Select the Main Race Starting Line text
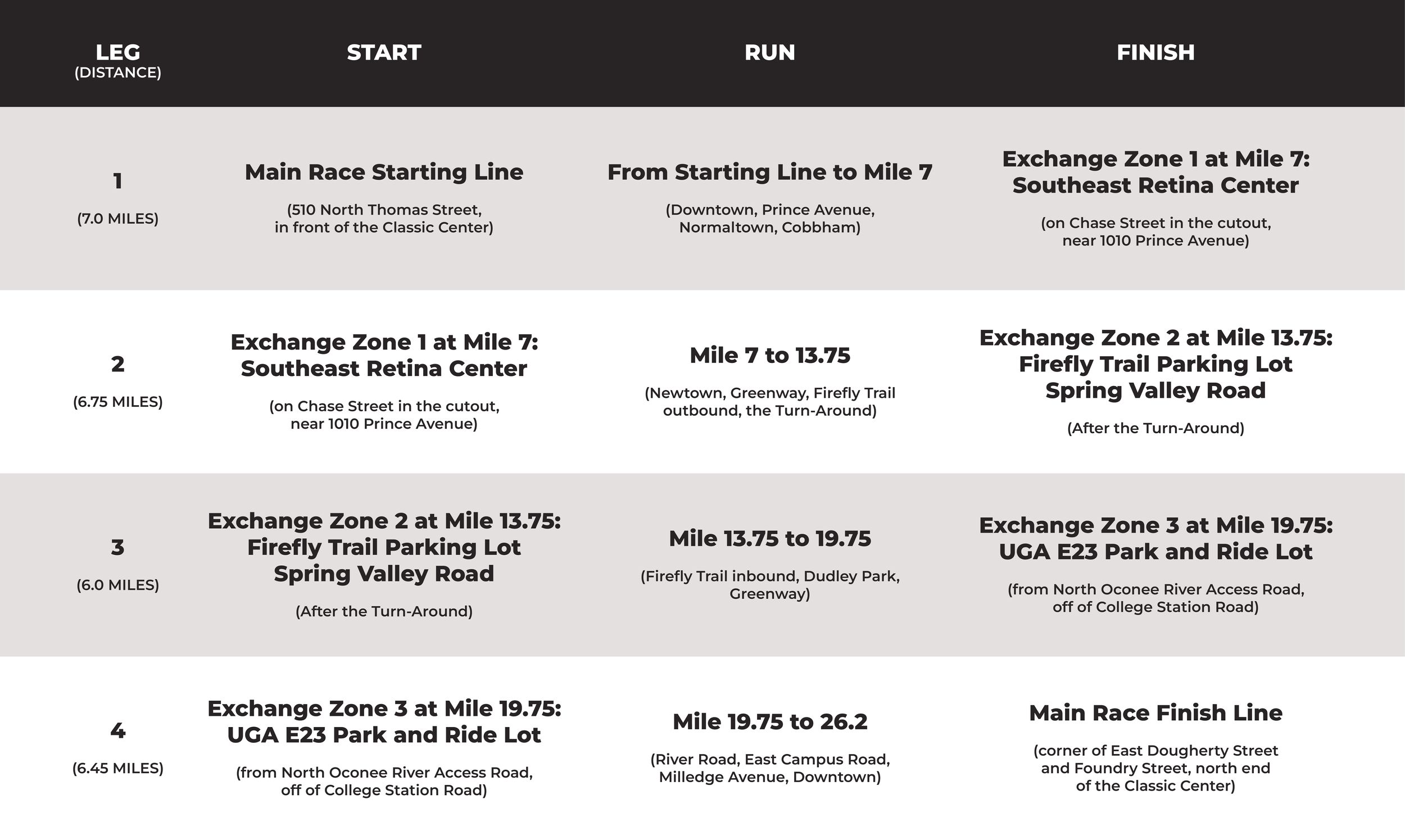The height and width of the screenshot is (840, 1405). (384, 172)
